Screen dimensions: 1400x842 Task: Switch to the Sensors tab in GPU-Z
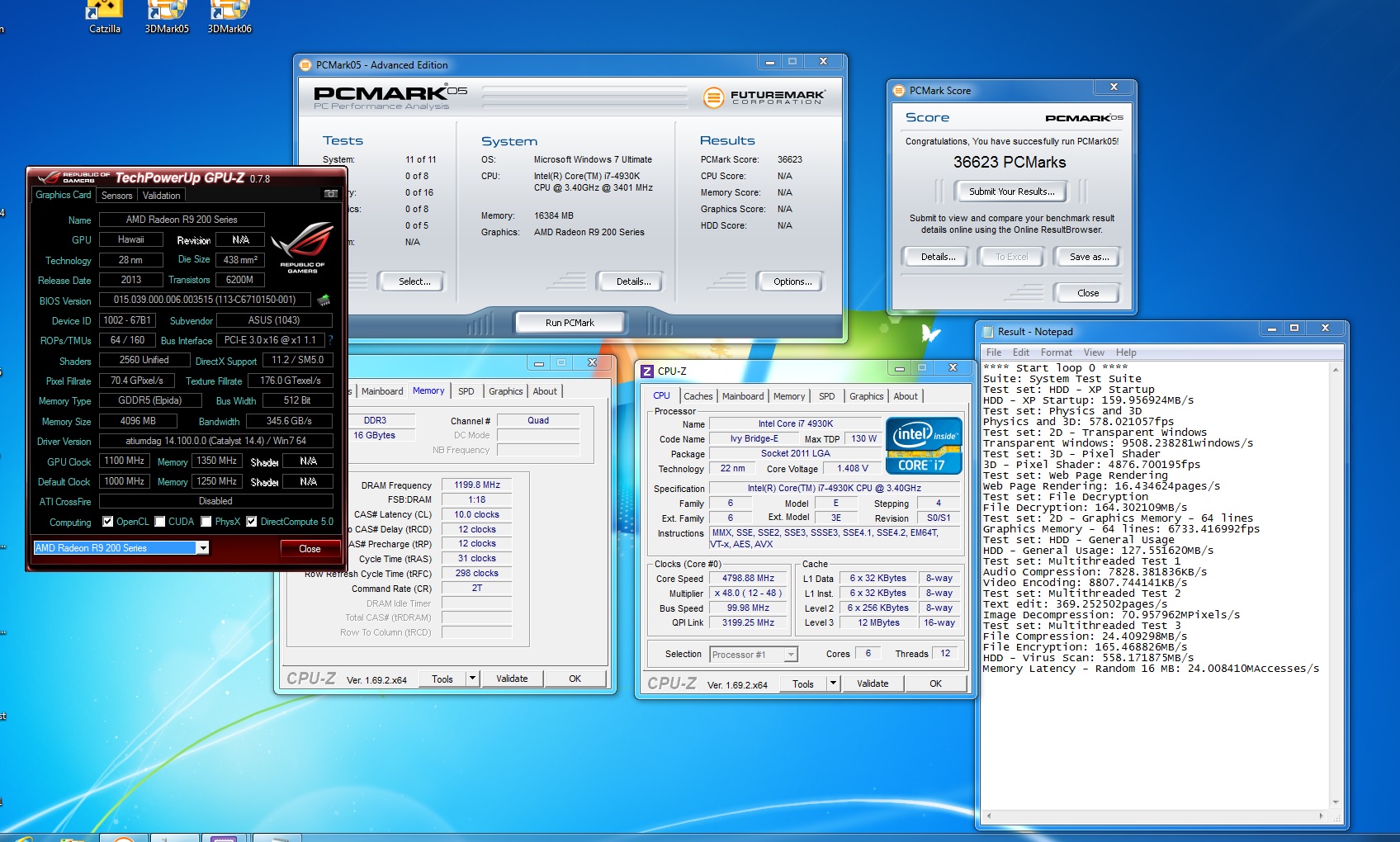116,196
